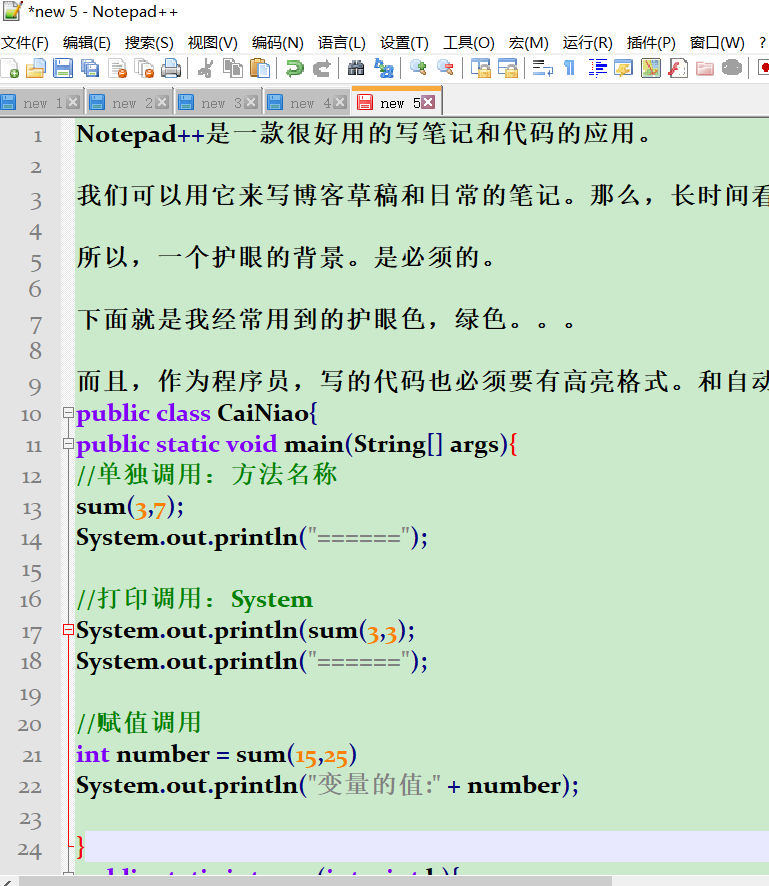This screenshot has width=769, height=886.
Task: Open the 工具(O) menu
Action: click(x=468, y=43)
